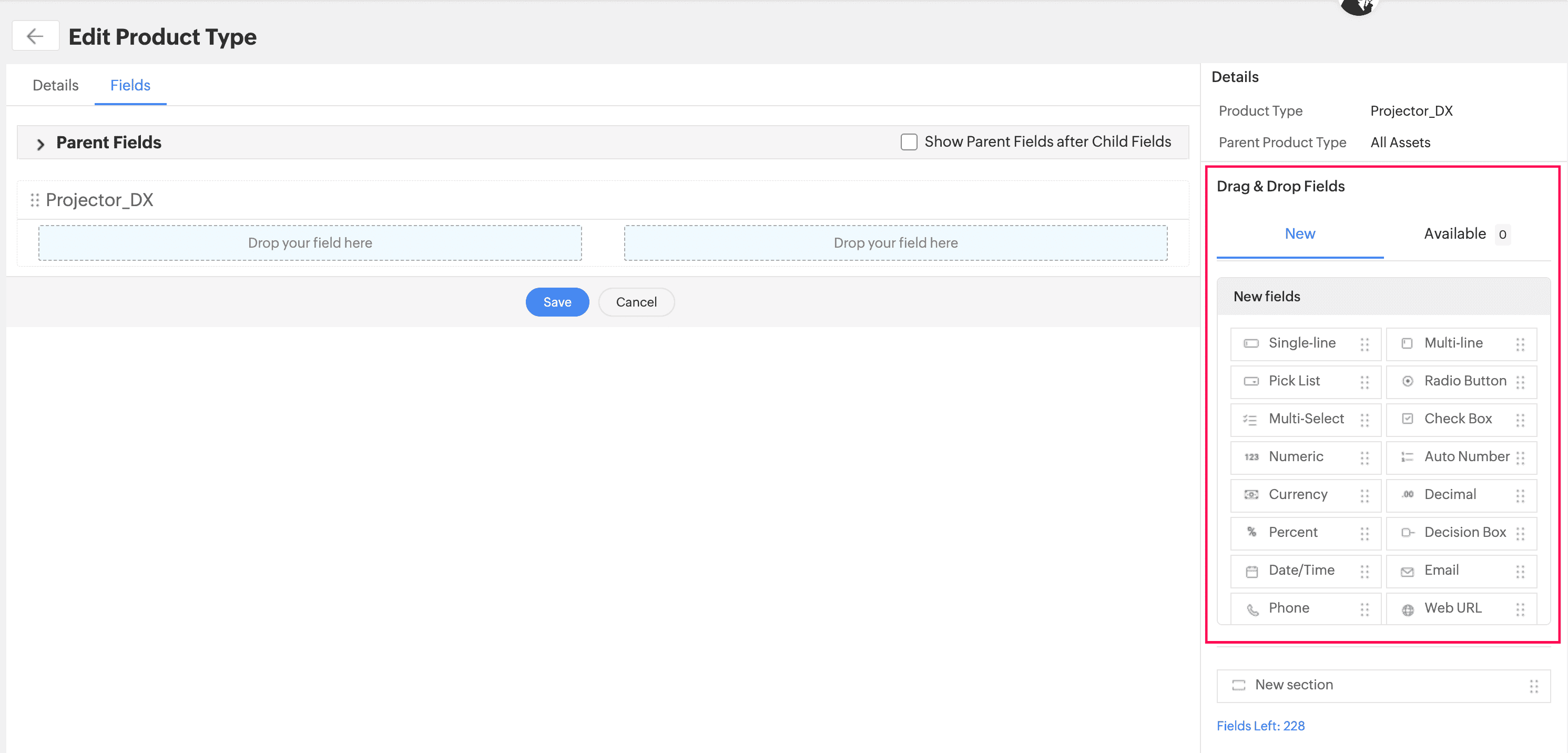Image resolution: width=1568 pixels, height=753 pixels.
Task: Select the Decision Box field item
Action: tap(1461, 533)
